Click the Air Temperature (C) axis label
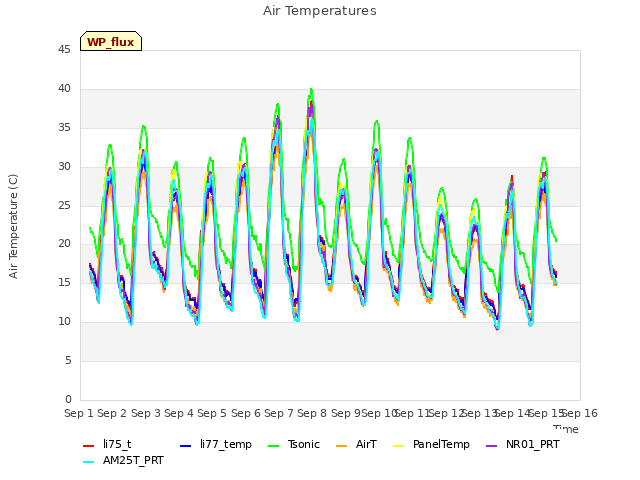This screenshot has width=640, height=480. pos(13,227)
